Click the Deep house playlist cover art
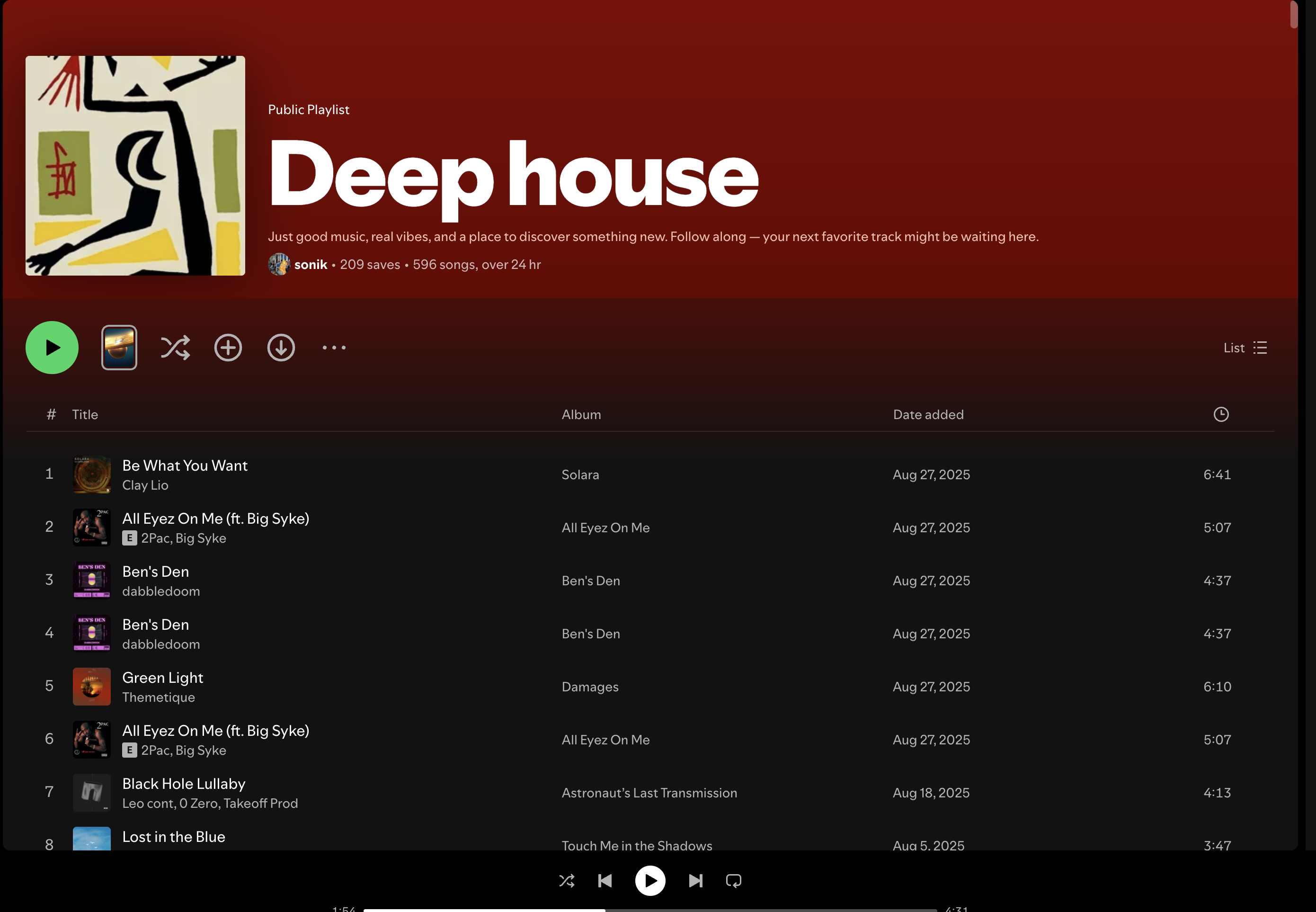The height and width of the screenshot is (912, 1316). [x=135, y=166]
